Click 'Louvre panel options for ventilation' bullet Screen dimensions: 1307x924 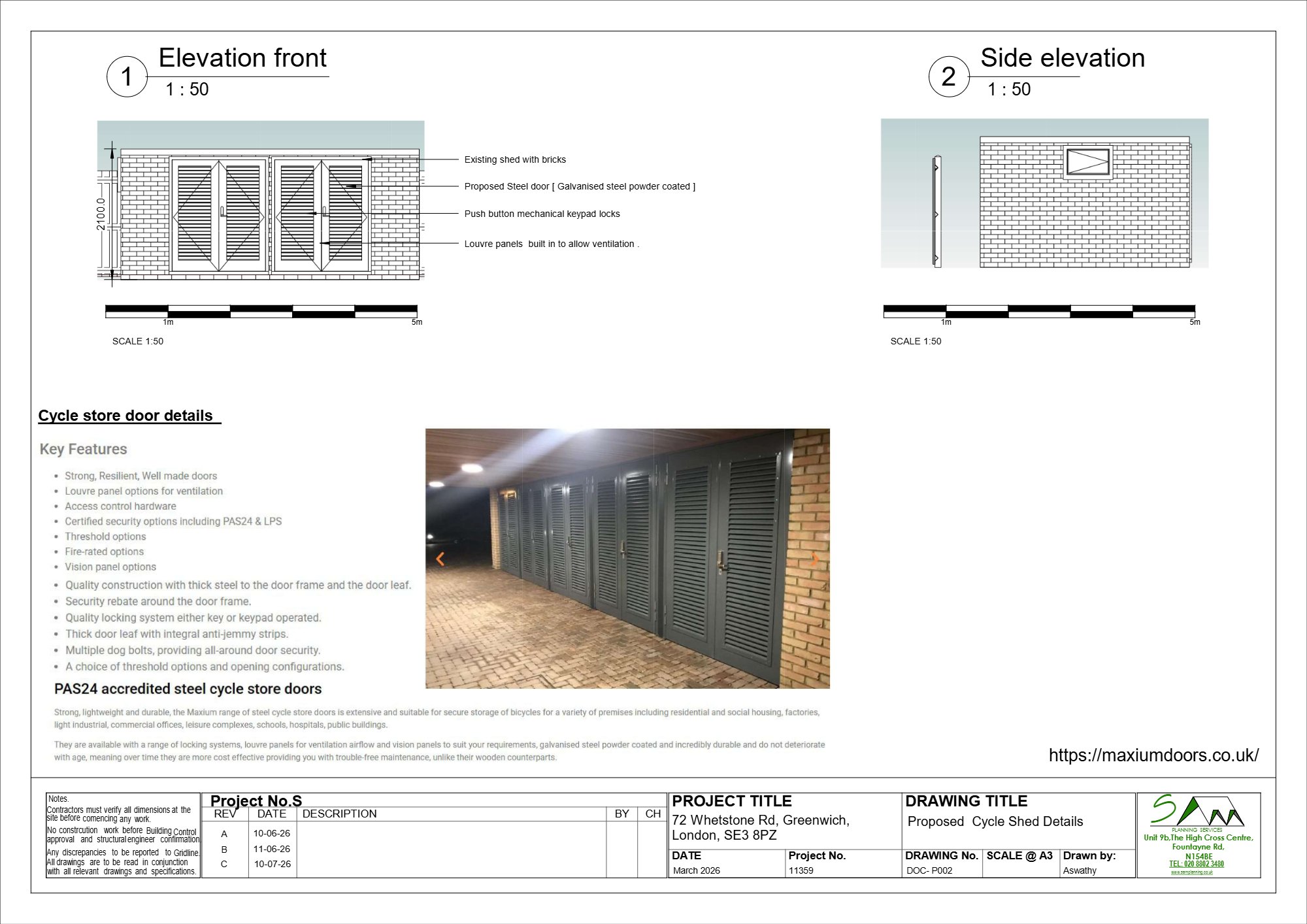click(144, 491)
